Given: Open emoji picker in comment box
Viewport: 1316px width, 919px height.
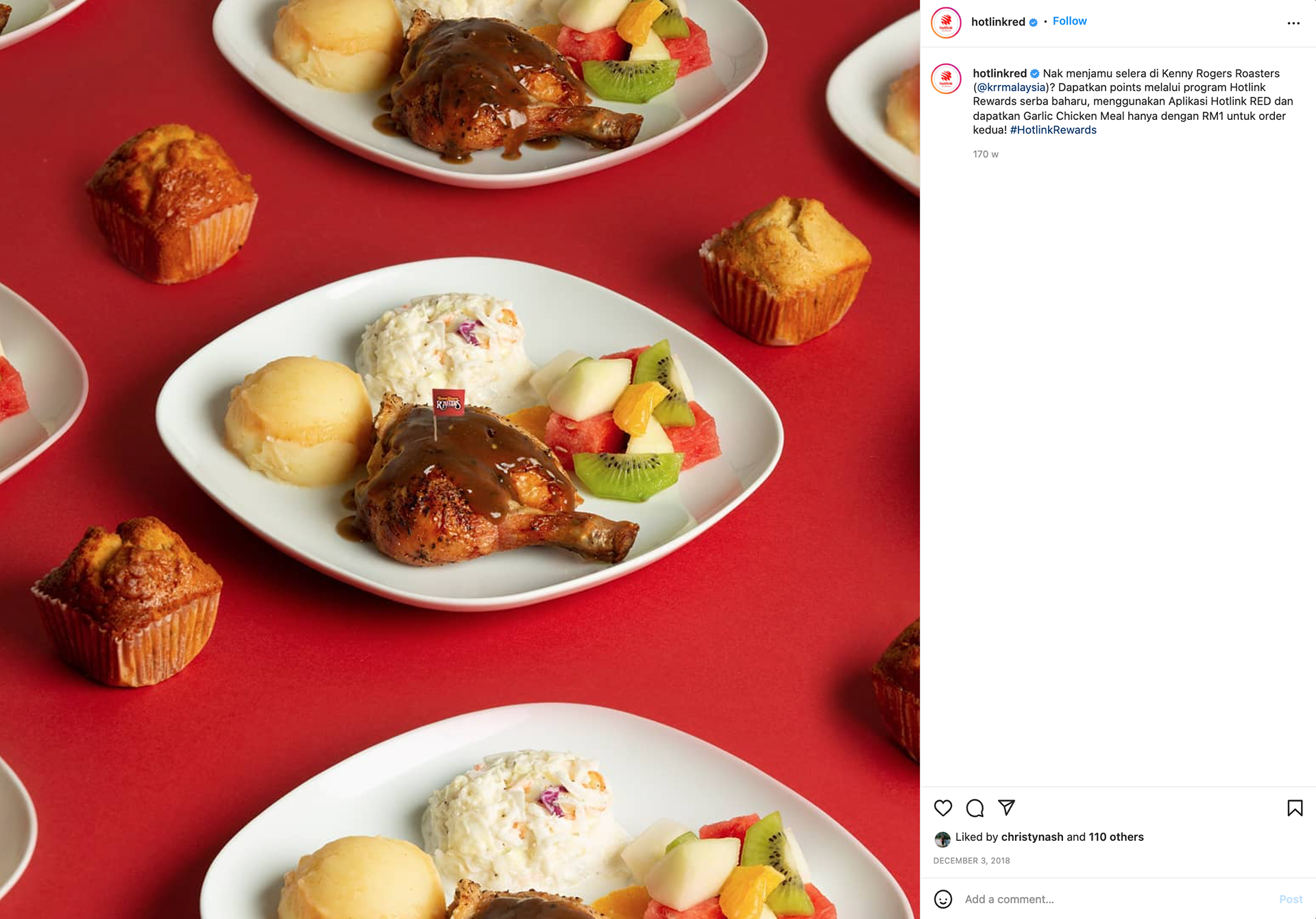Looking at the screenshot, I should tap(943, 899).
